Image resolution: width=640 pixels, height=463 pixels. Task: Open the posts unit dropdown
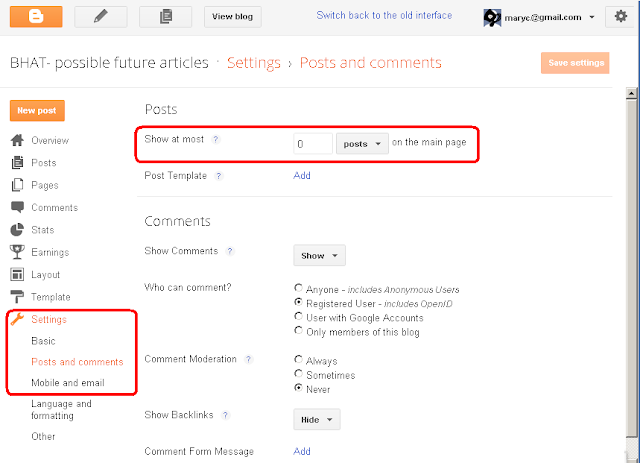(362, 144)
